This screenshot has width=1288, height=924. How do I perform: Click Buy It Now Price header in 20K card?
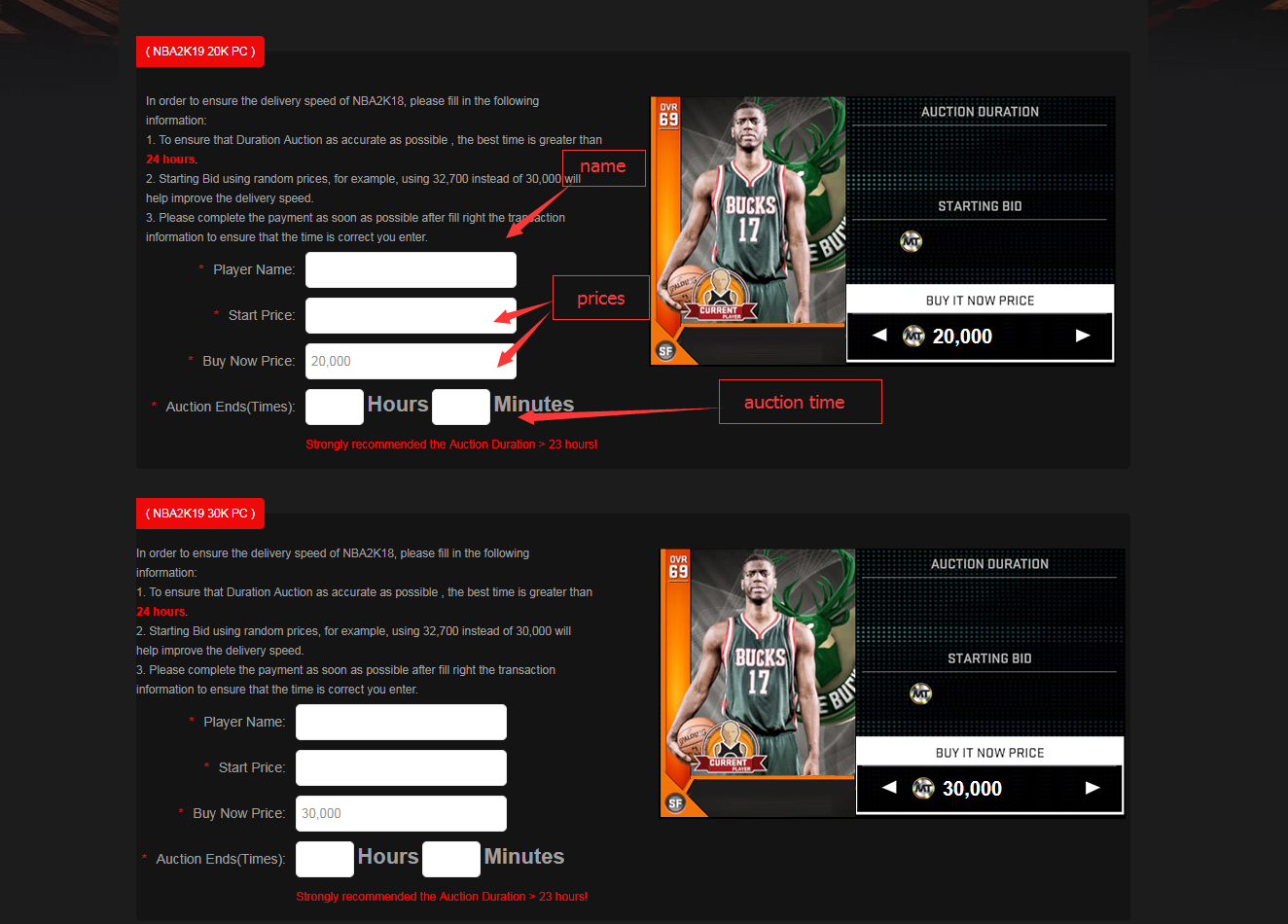point(980,301)
